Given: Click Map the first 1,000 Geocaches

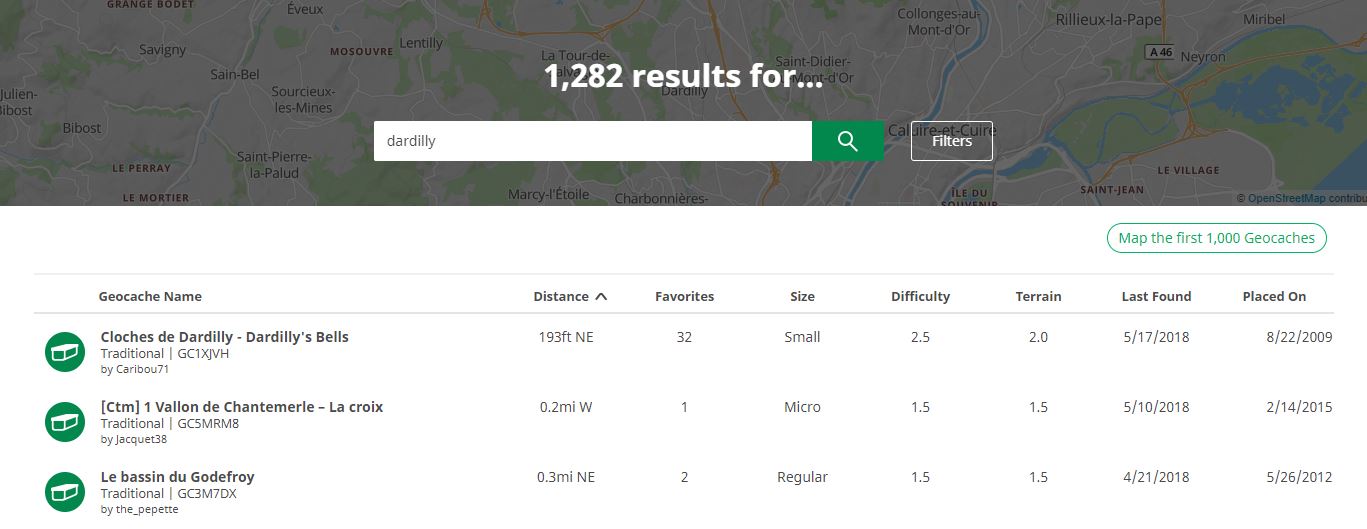Looking at the screenshot, I should click(1216, 238).
